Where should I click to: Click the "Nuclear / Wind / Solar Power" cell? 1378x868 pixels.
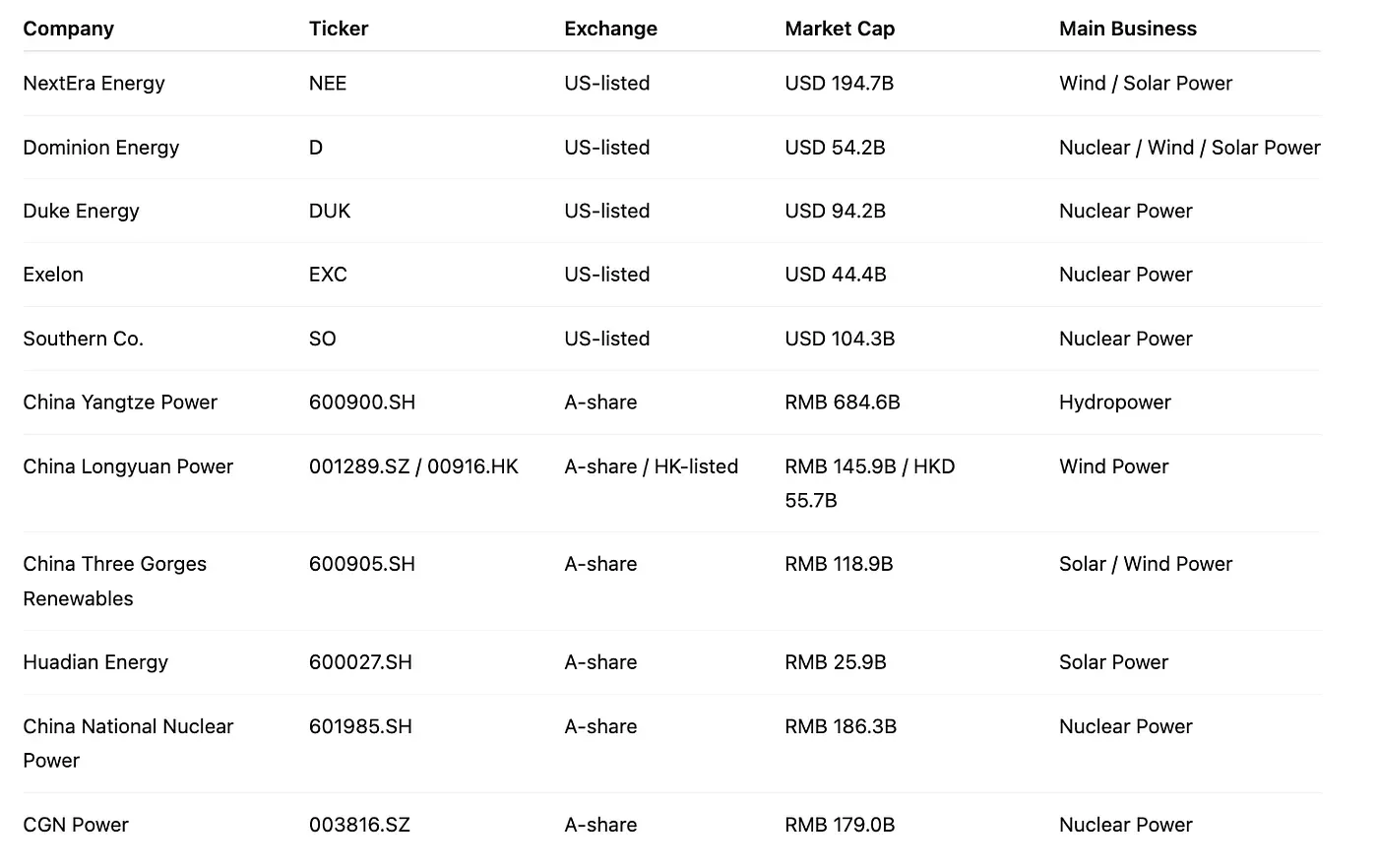[1190, 148]
